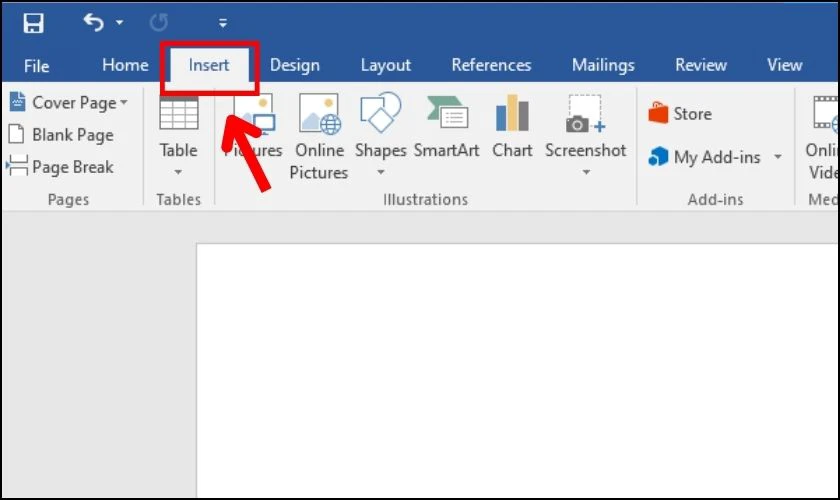Click the SmartArt label text

point(446,150)
